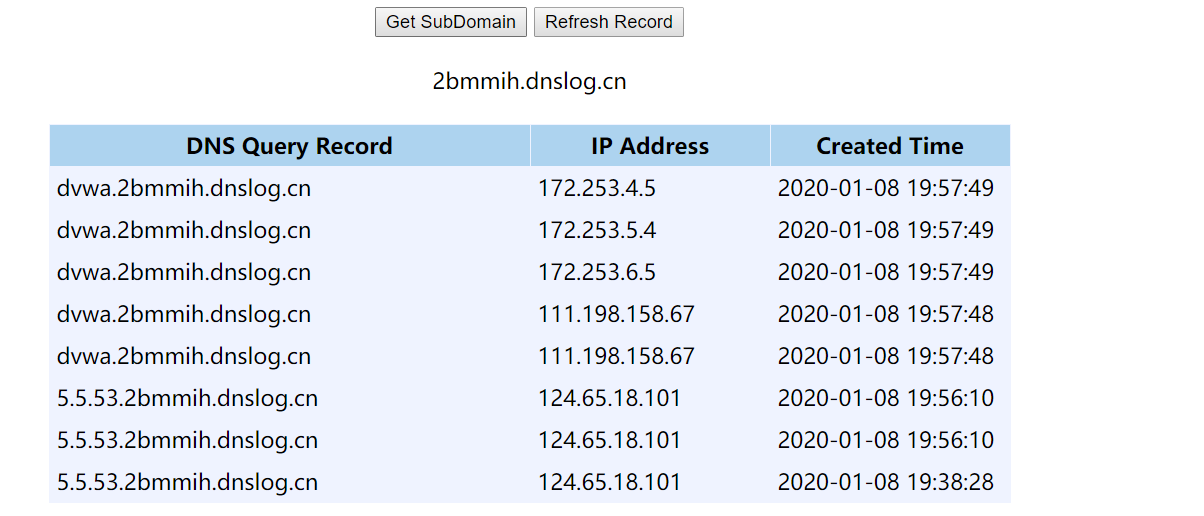
Task: Select created time in the 172.253.4.5 row
Action: tap(886, 188)
